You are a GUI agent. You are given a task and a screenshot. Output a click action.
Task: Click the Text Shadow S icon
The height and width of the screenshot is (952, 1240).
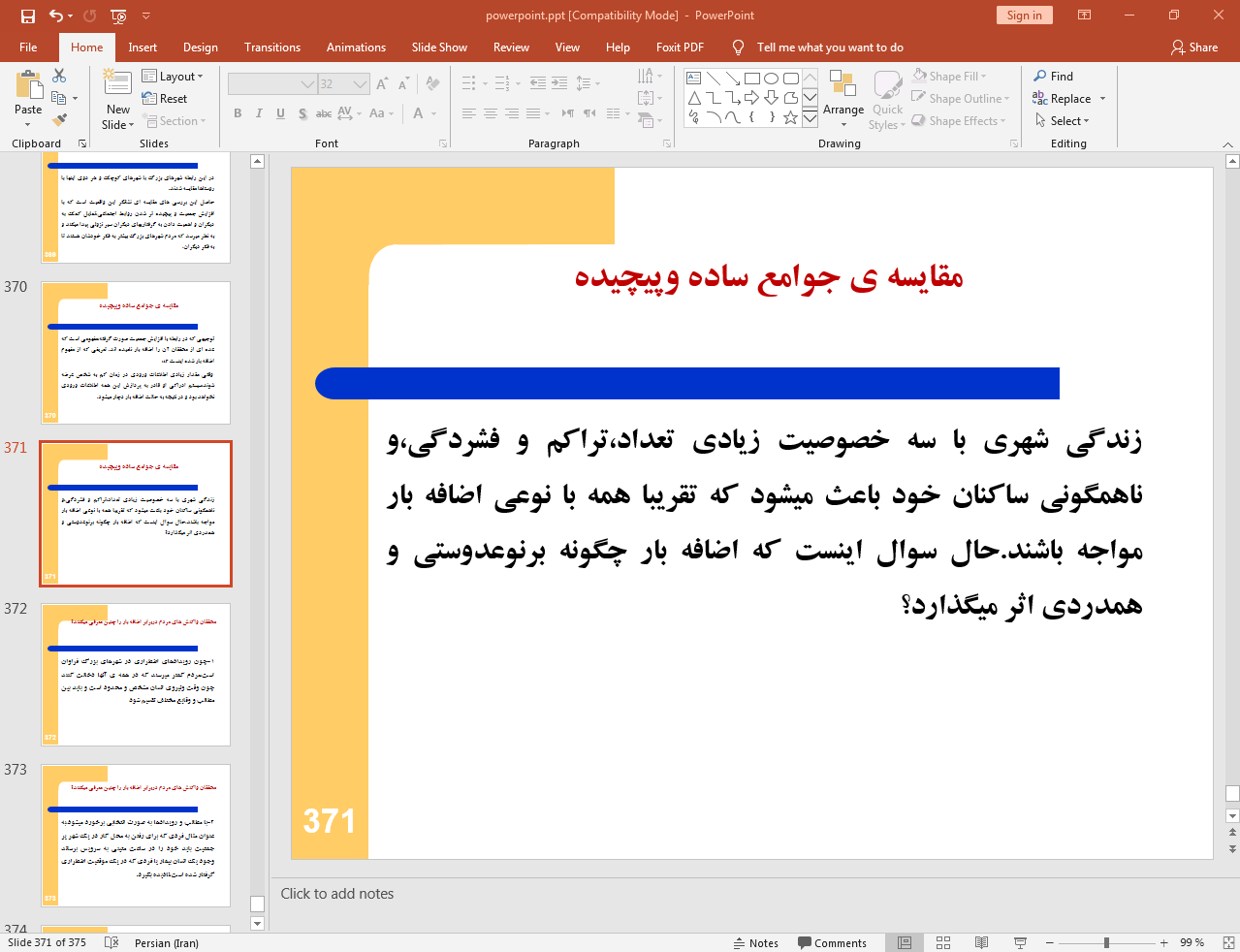click(302, 113)
